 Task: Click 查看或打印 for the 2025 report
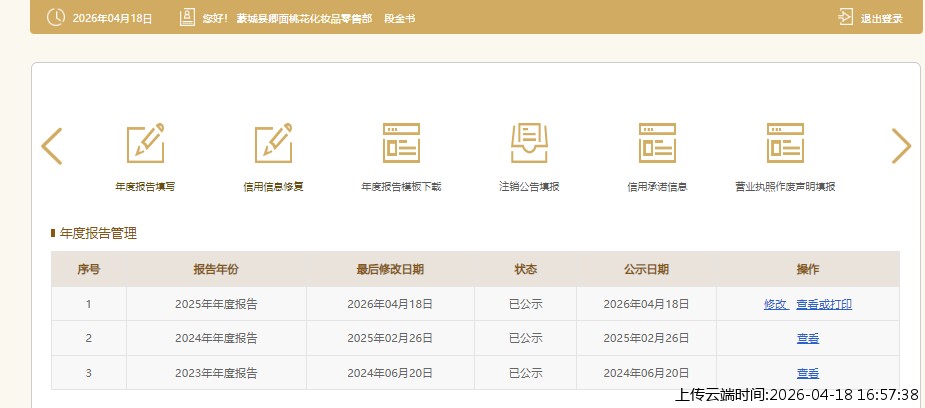tap(824, 304)
